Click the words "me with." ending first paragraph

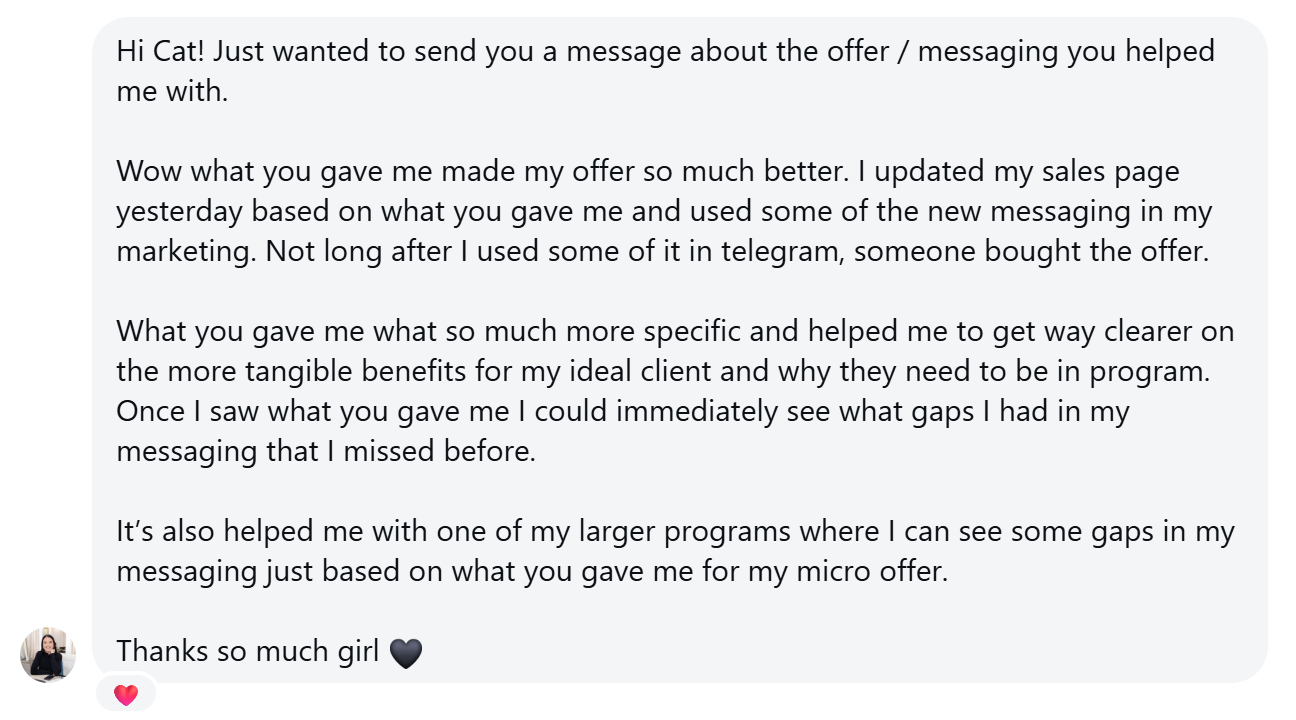click(172, 91)
